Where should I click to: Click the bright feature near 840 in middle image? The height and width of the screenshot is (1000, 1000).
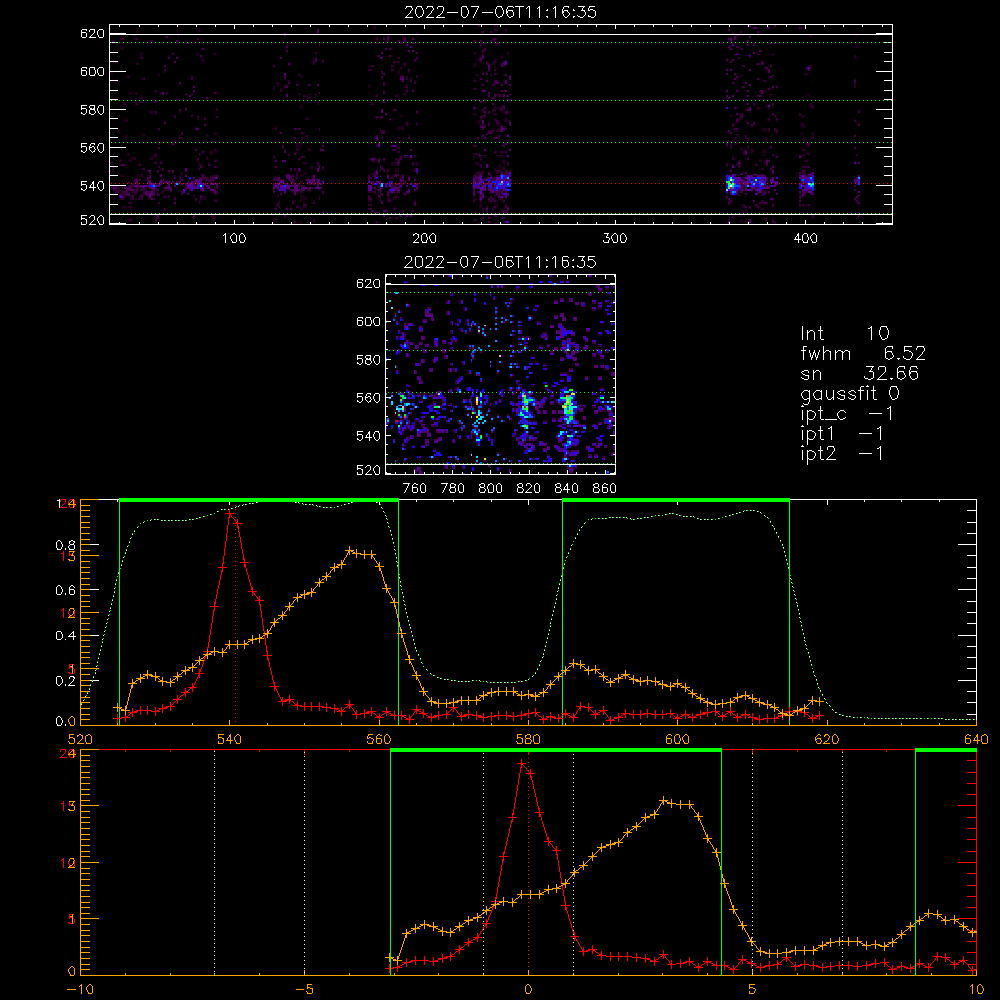click(568, 406)
